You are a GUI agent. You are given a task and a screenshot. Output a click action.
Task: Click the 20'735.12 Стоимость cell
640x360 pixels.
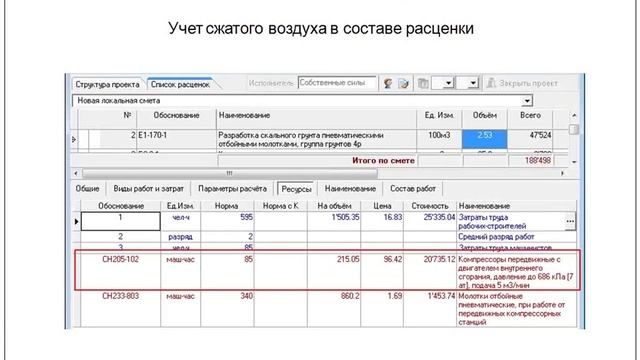pos(430,270)
